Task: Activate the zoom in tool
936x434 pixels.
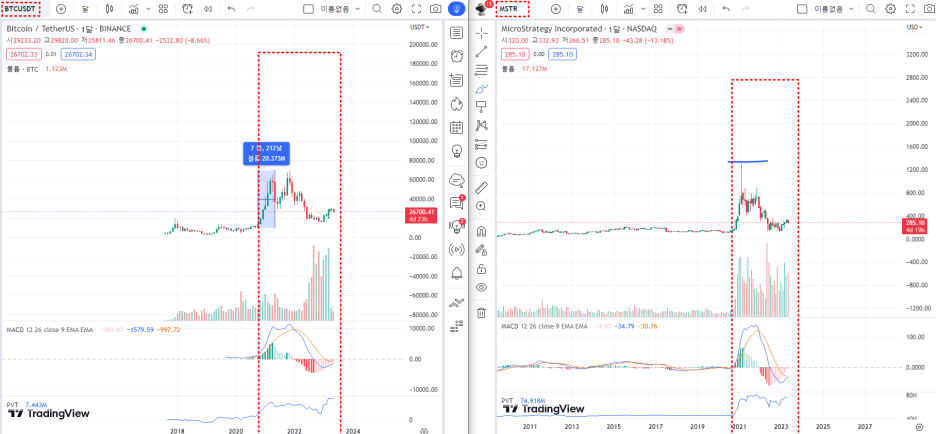Action: coord(481,206)
